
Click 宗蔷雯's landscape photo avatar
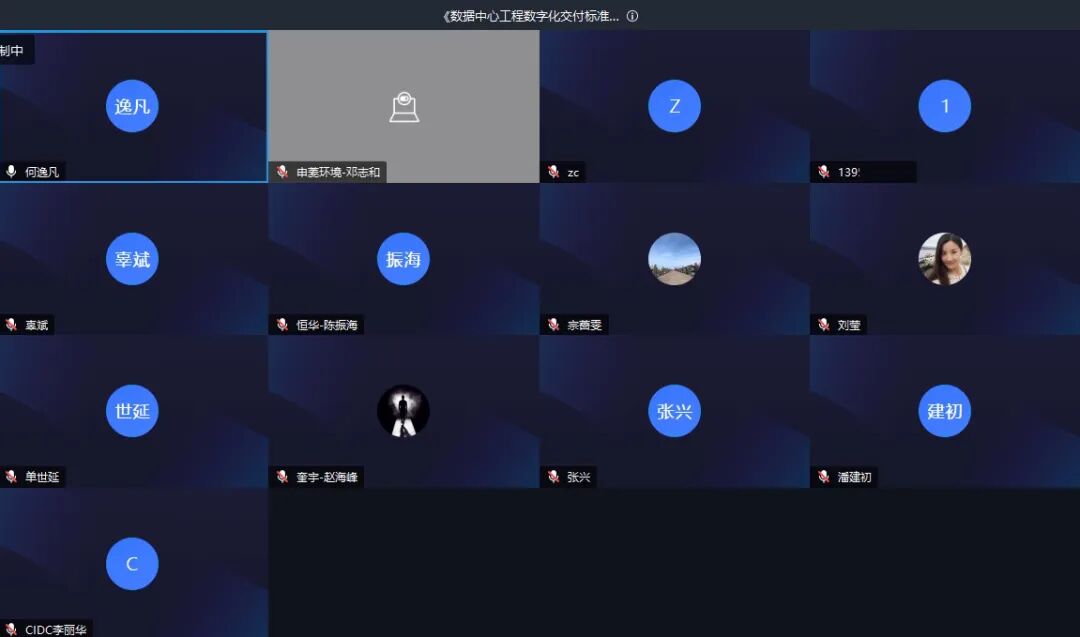(674, 259)
